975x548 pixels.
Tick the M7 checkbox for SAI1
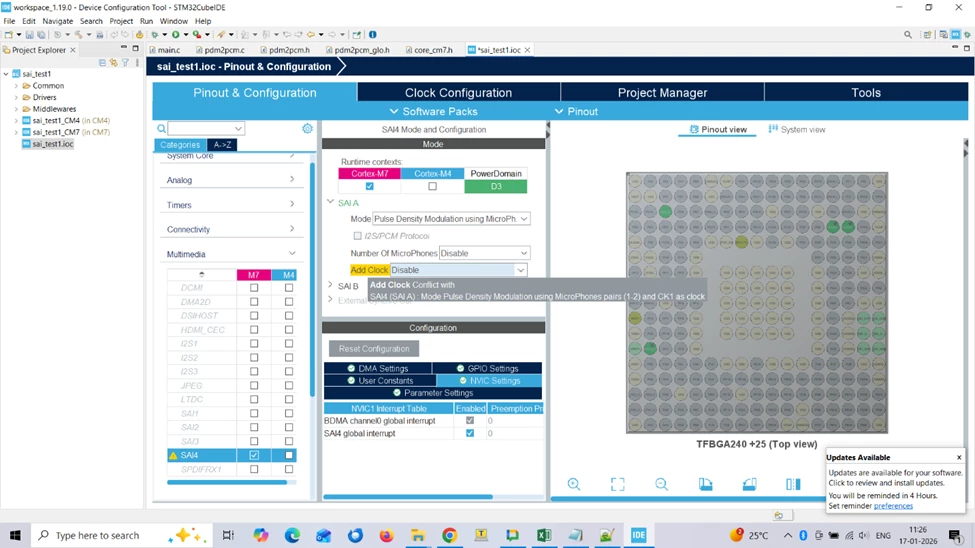click(x=254, y=413)
